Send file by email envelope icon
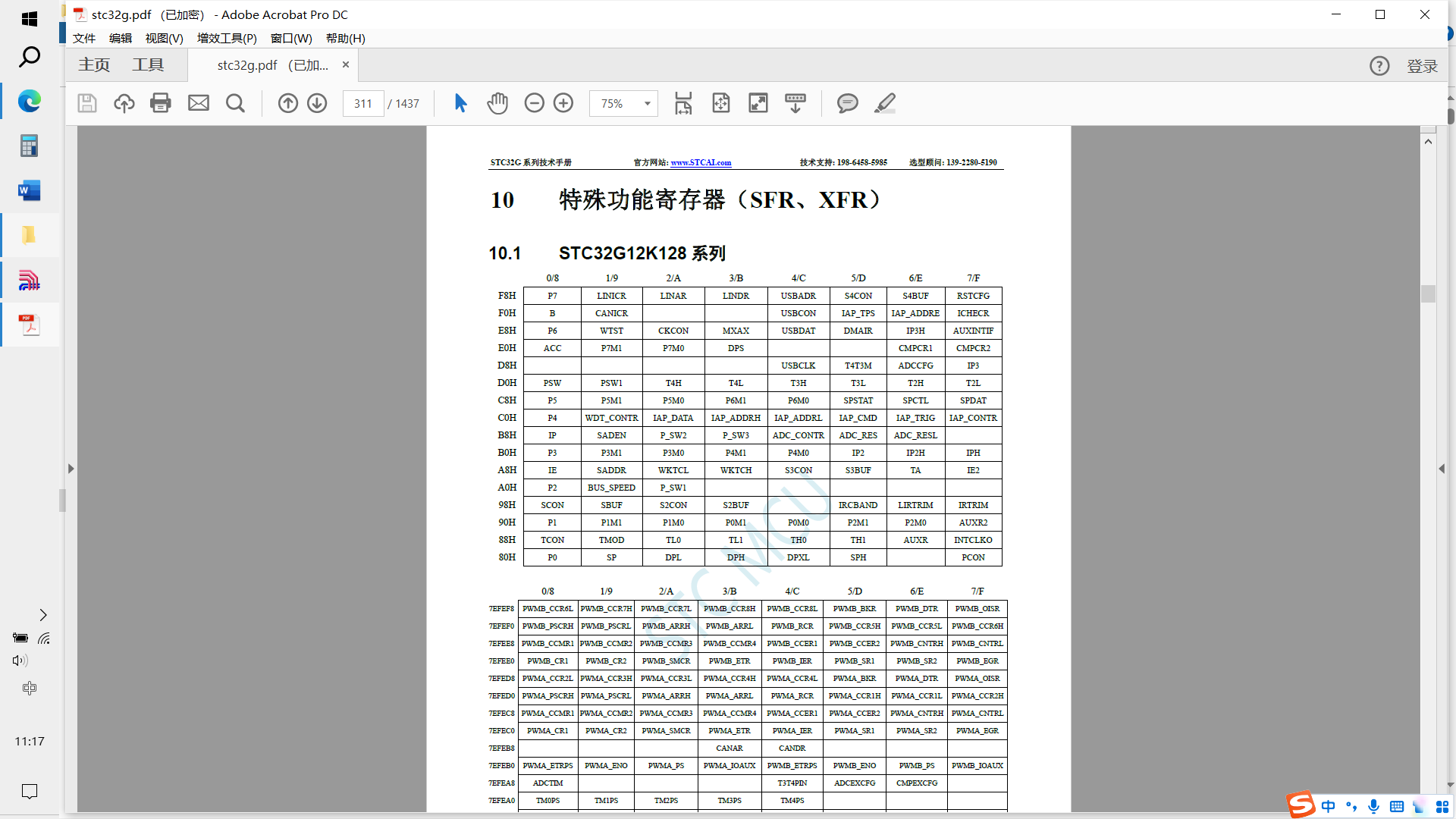 point(199,103)
